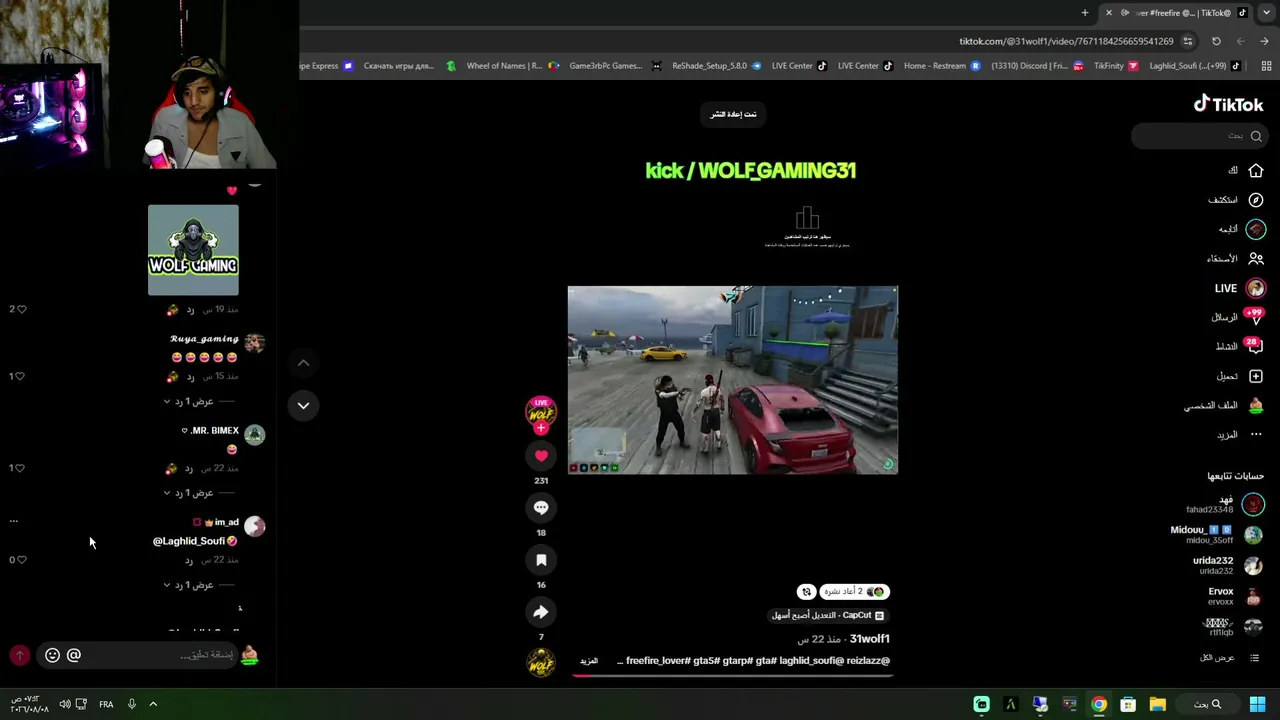Click the @ mention icon in comment box
1280x720 pixels.
tap(74, 655)
